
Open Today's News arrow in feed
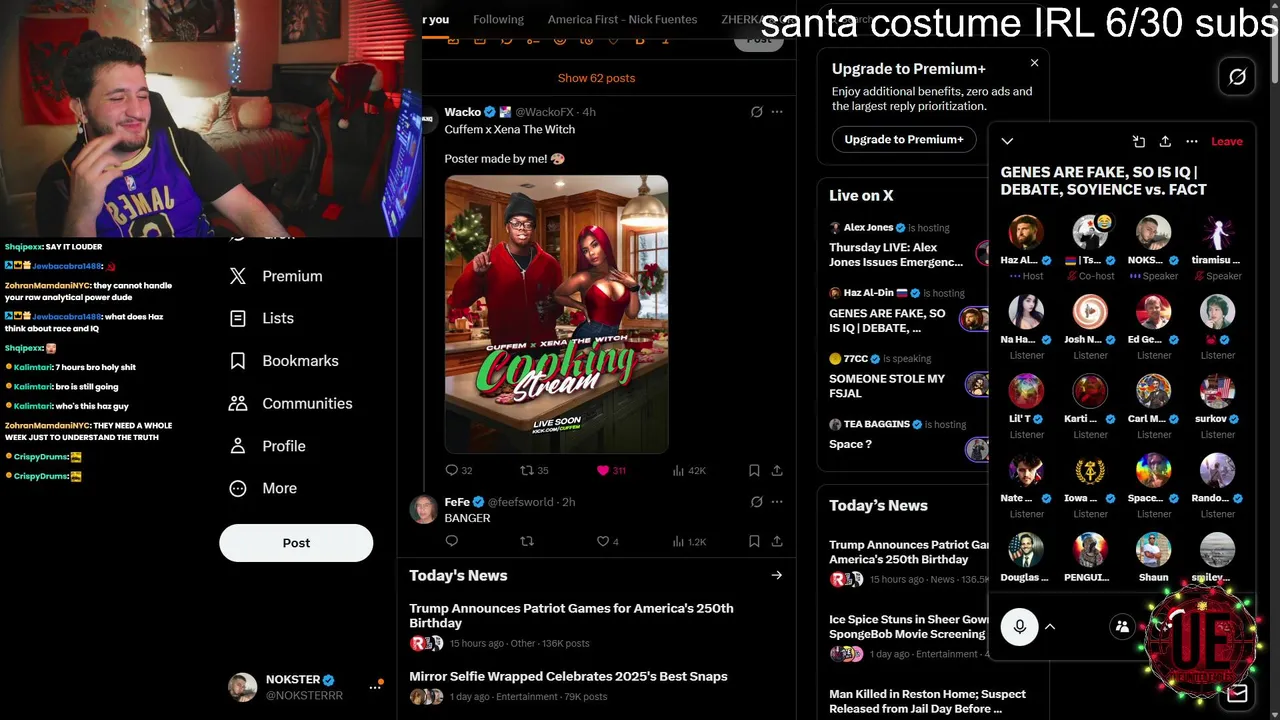(777, 575)
